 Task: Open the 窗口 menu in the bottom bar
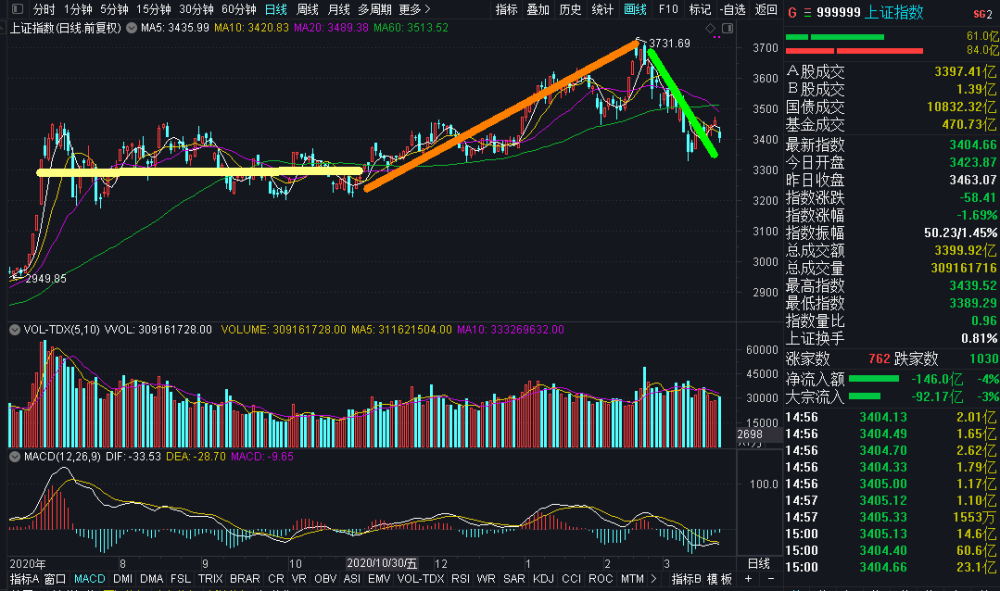pos(55,579)
